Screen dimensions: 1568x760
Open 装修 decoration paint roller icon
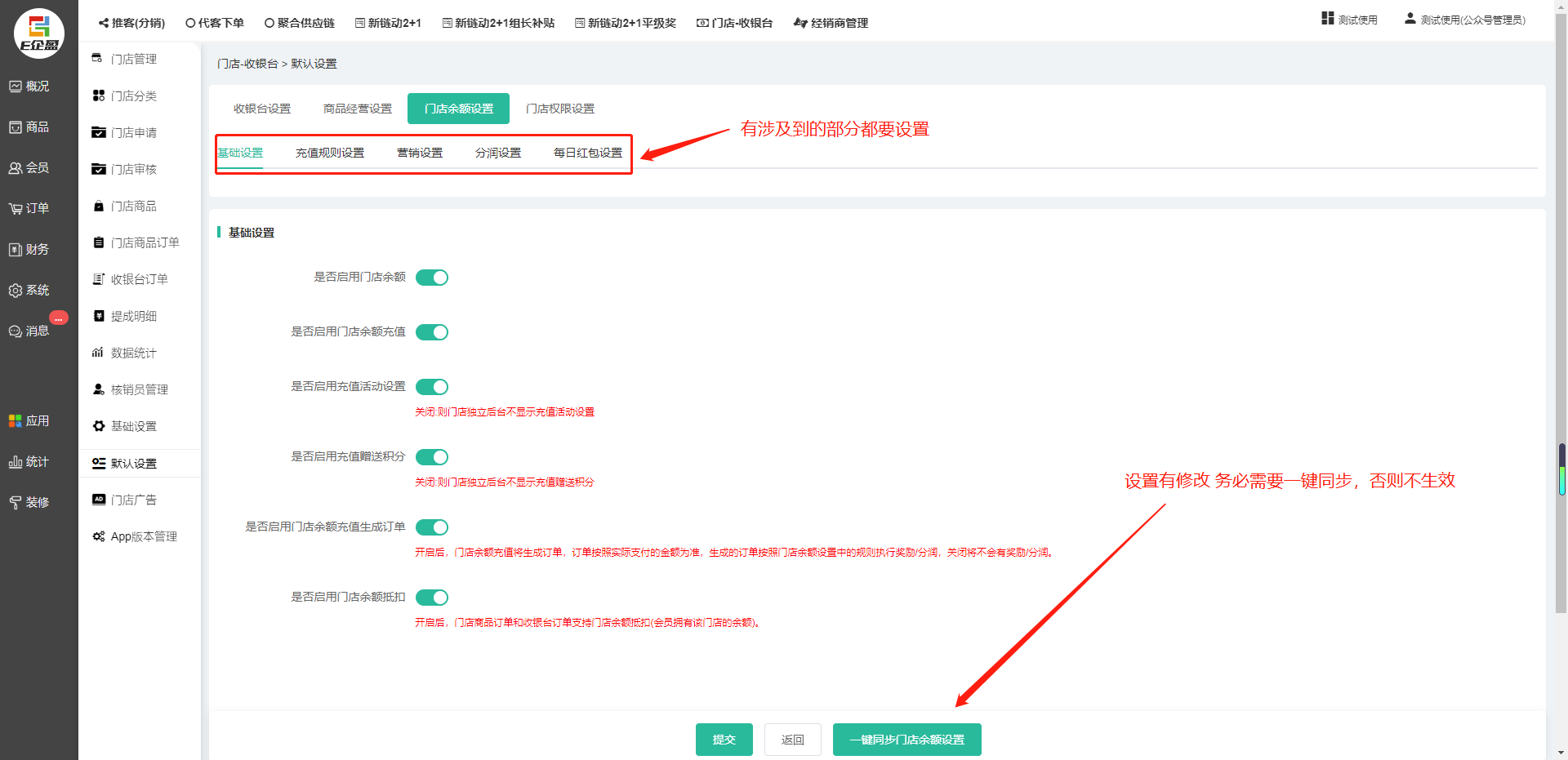point(29,503)
